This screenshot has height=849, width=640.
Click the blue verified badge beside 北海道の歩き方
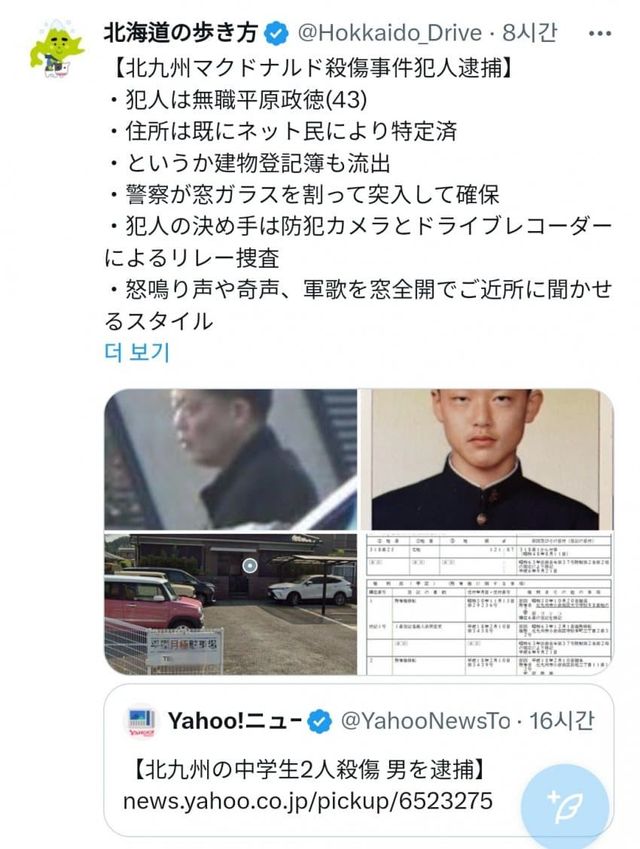(x=276, y=34)
